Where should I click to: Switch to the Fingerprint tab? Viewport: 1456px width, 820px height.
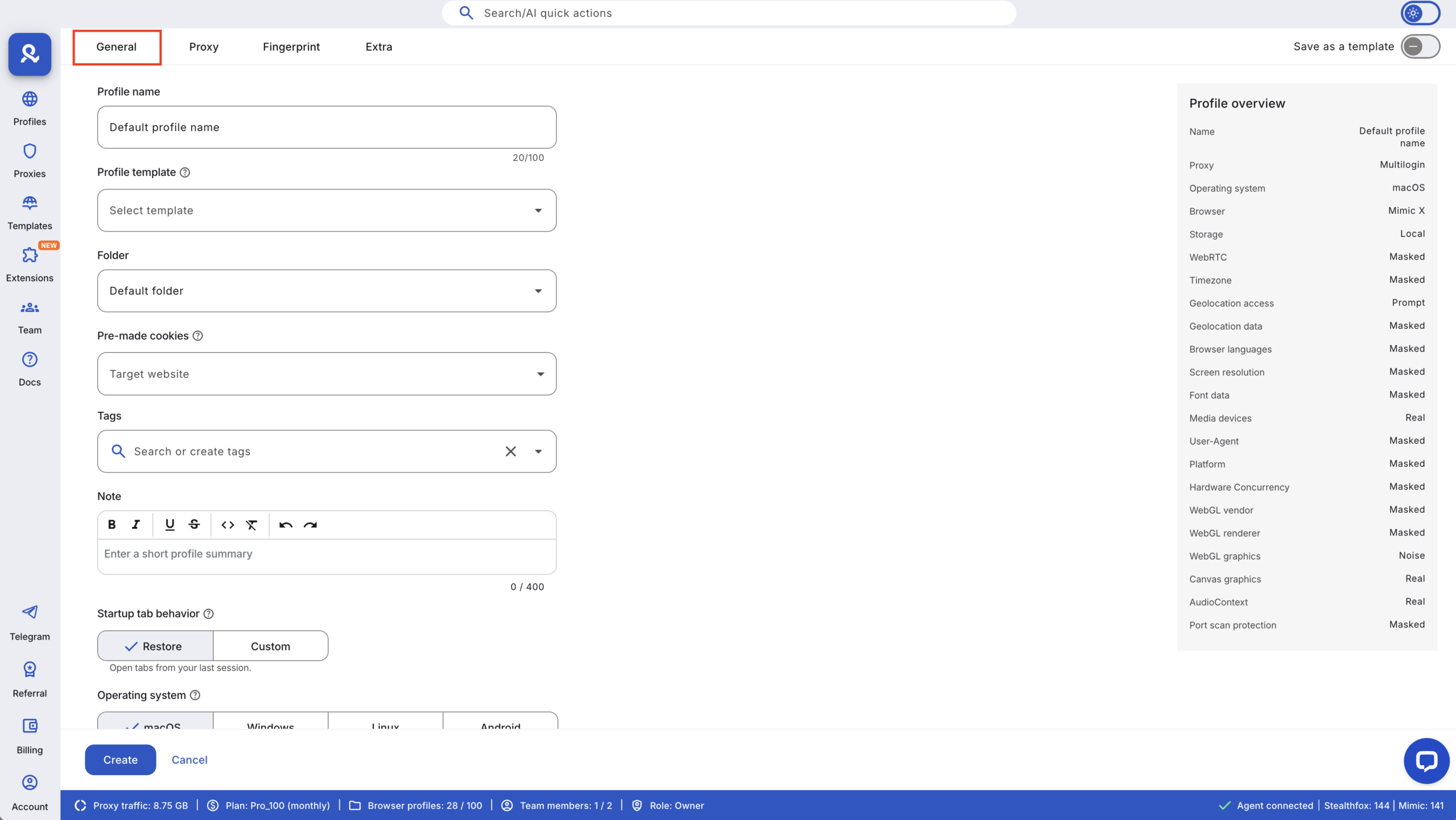(x=291, y=47)
